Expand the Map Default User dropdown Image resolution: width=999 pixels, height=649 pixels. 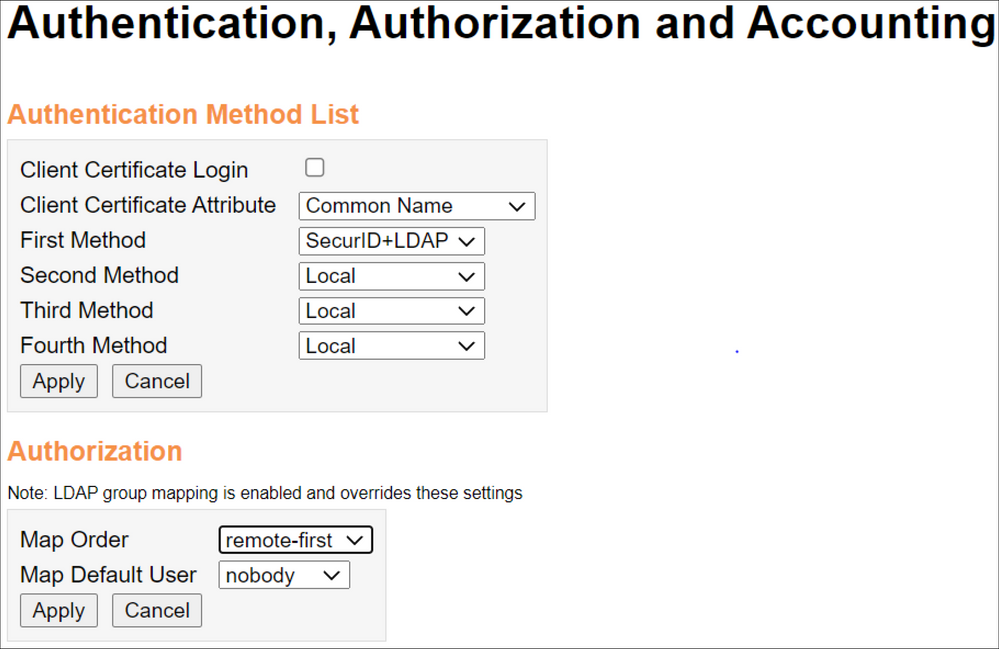click(284, 575)
